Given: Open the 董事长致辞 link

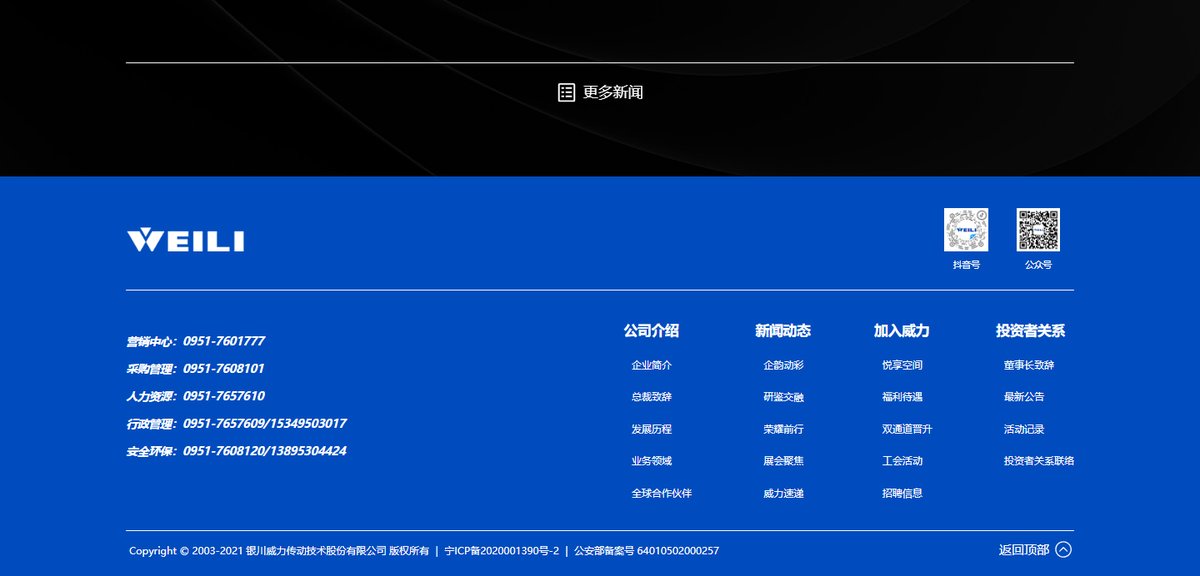Looking at the screenshot, I should (x=1029, y=365).
